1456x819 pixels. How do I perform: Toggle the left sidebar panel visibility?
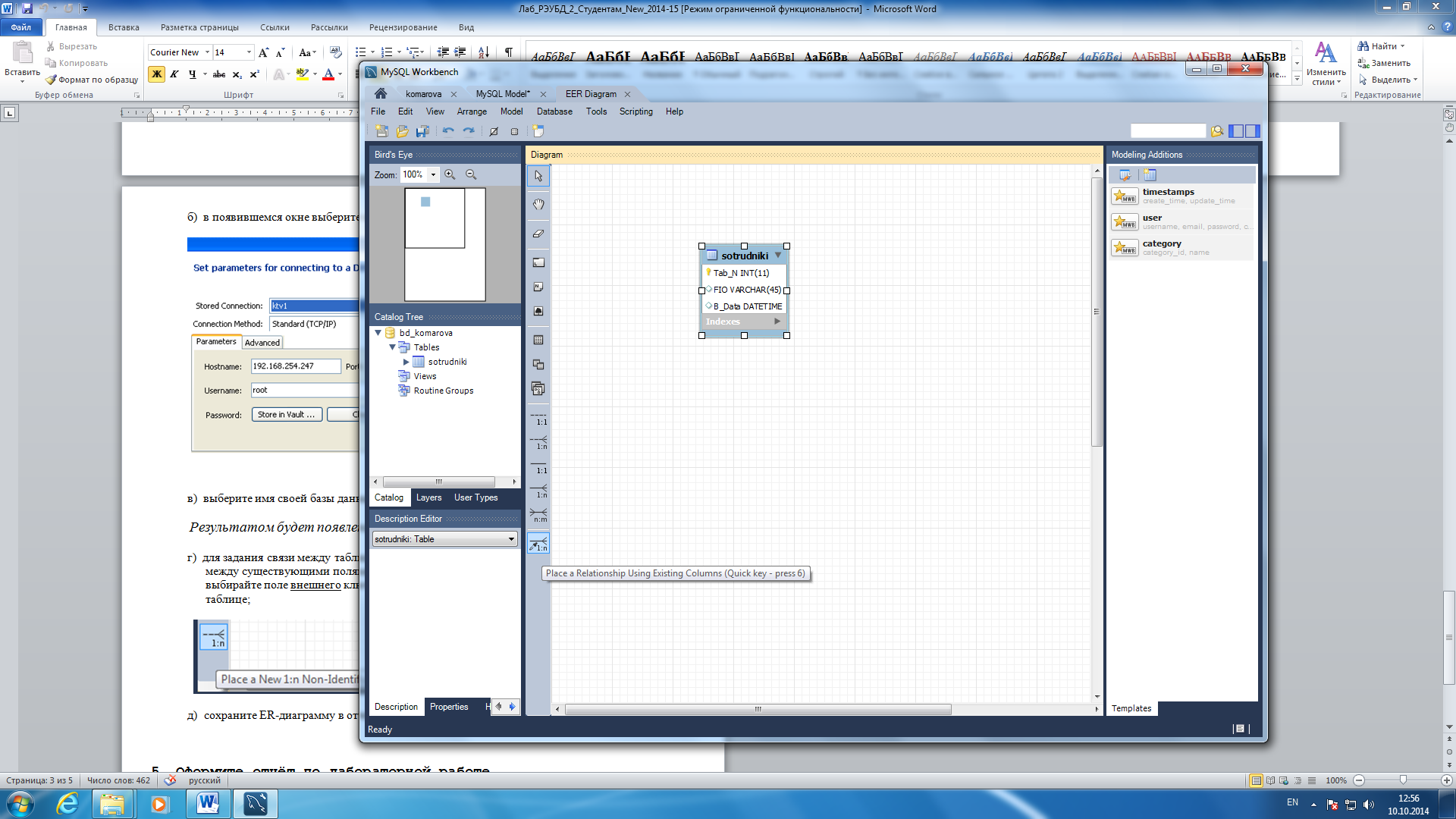[x=1236, y=131]
